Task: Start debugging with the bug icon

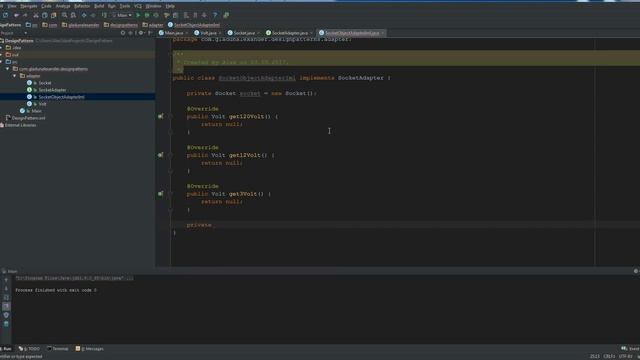Action: click(147, 15)
